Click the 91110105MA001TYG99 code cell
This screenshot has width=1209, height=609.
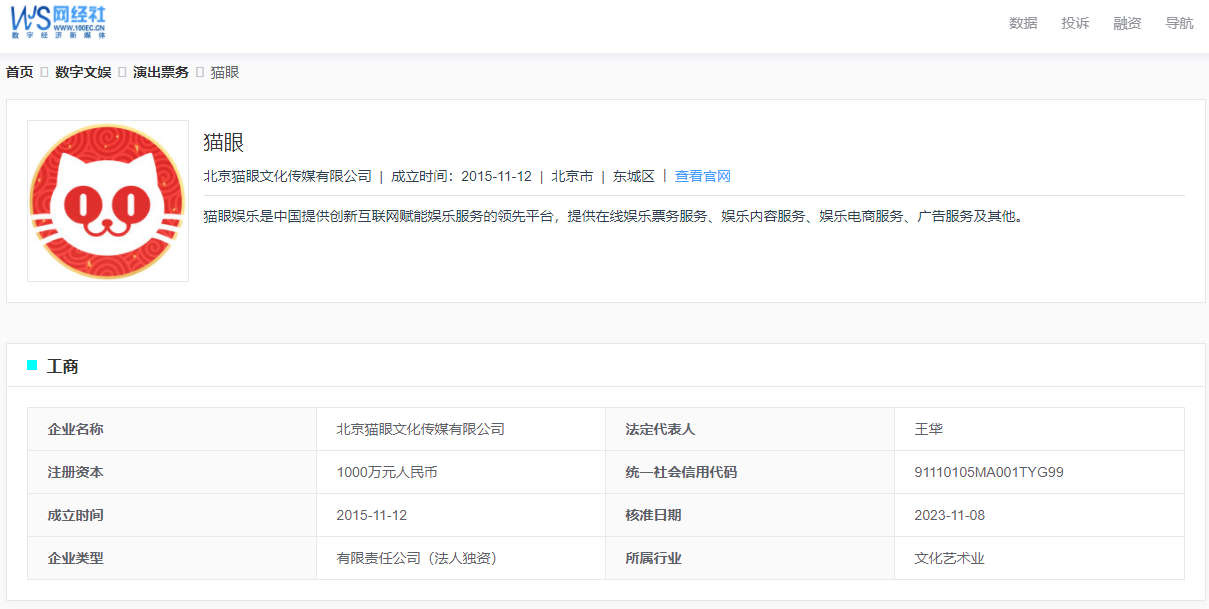tap(989, 472)
